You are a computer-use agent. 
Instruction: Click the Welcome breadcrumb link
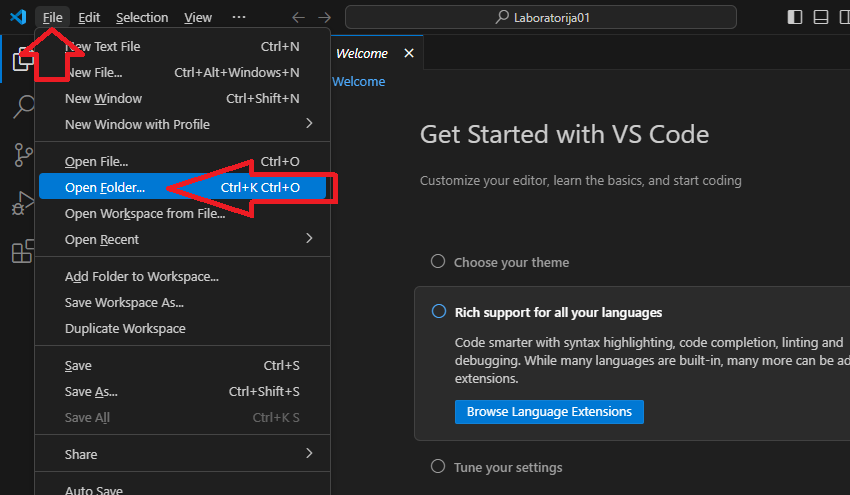coord(358,81)
